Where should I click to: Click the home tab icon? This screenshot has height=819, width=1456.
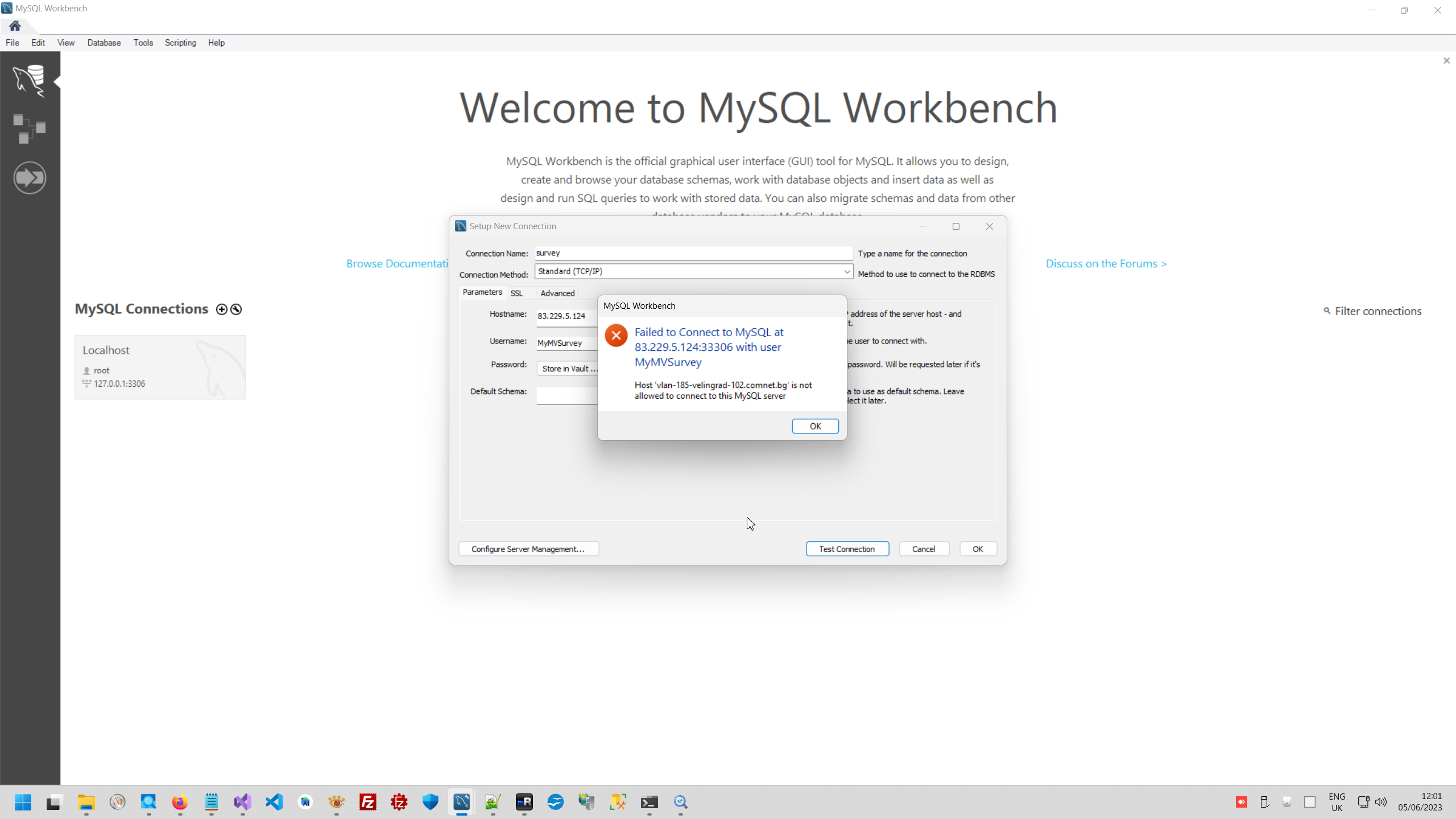15,26
